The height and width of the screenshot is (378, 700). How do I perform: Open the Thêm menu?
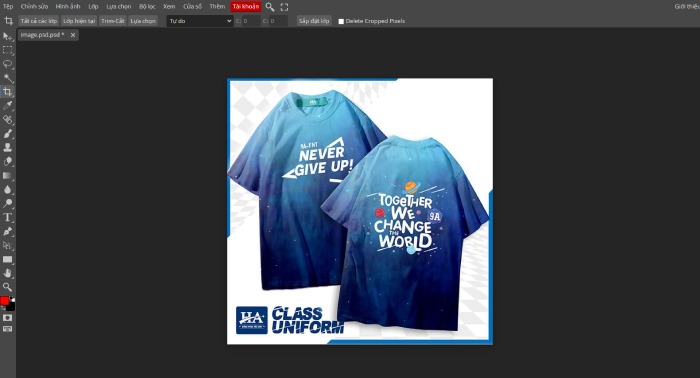point(217,6)
